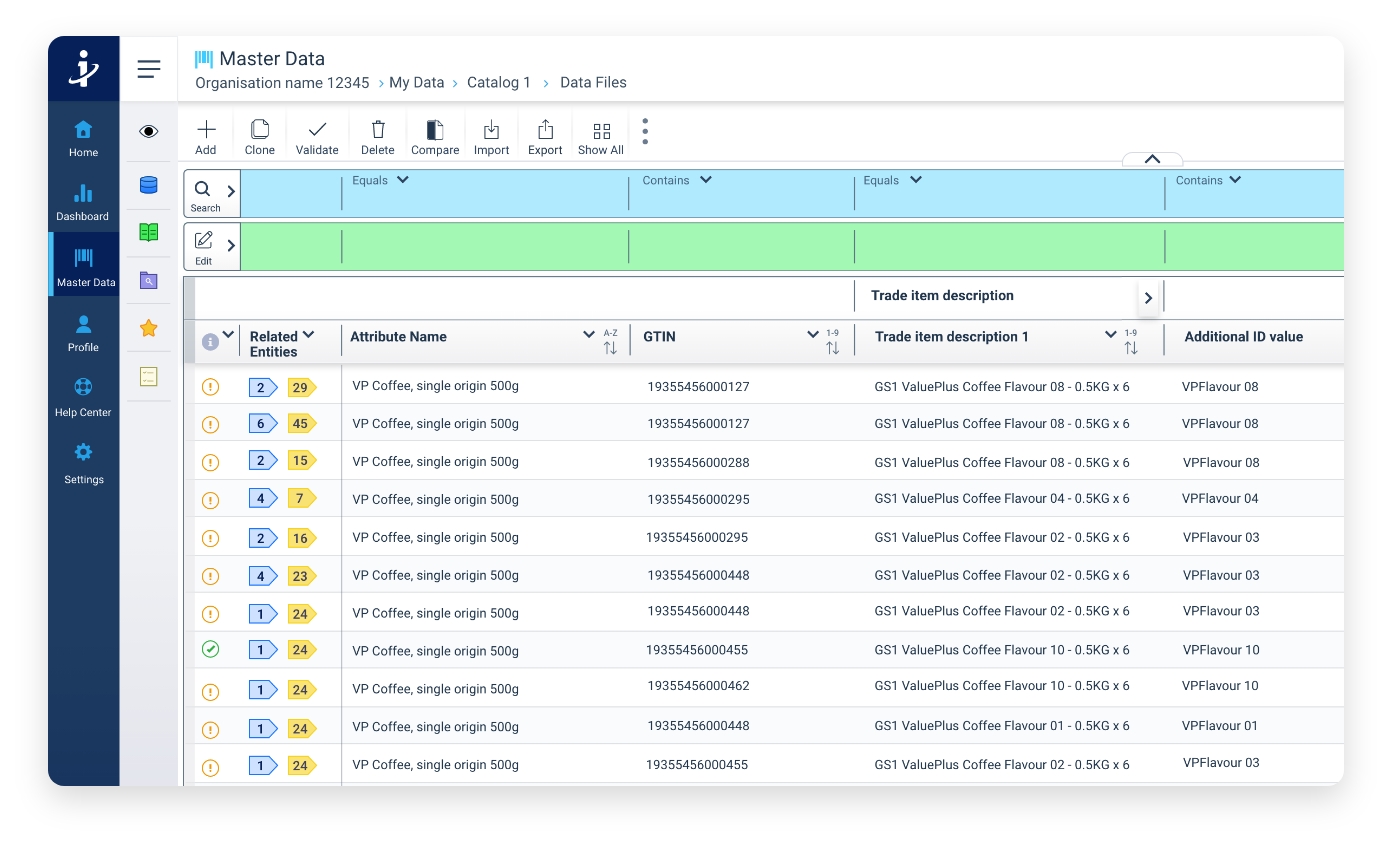The image size is (1392, 846).
Task: Open Settings in sidebar
Action: click(83, 464)
